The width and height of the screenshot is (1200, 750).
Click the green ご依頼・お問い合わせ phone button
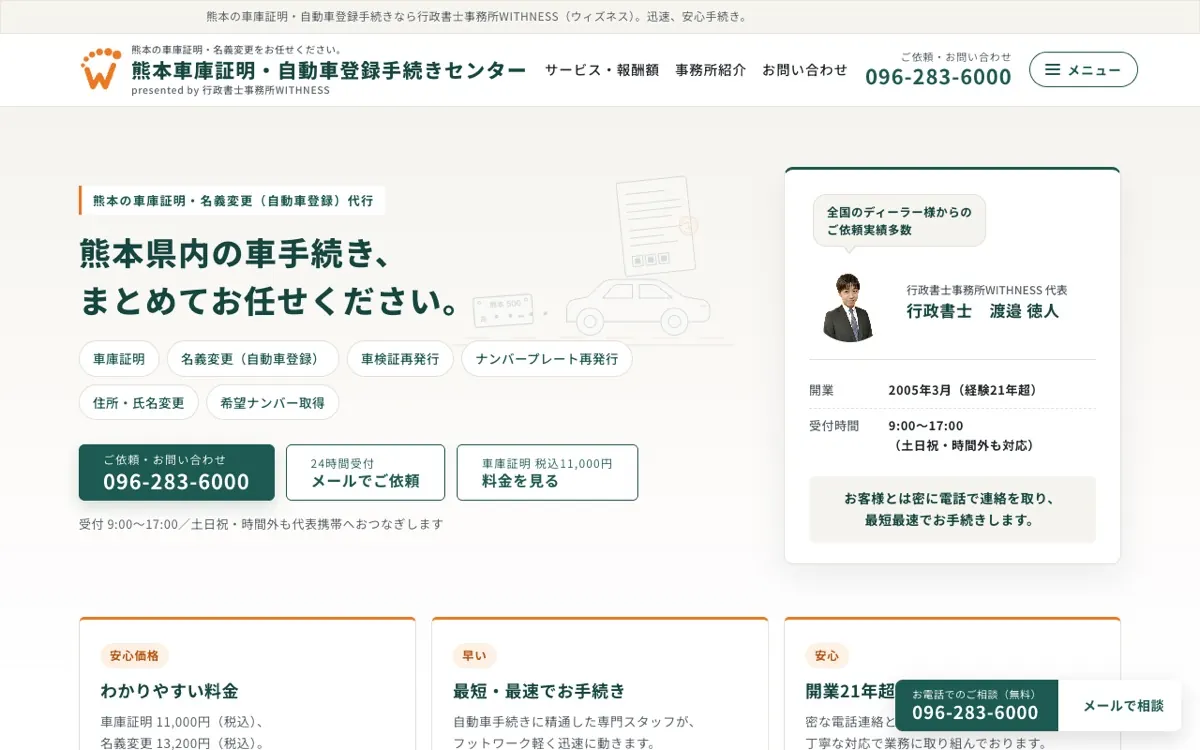(177, 472)
